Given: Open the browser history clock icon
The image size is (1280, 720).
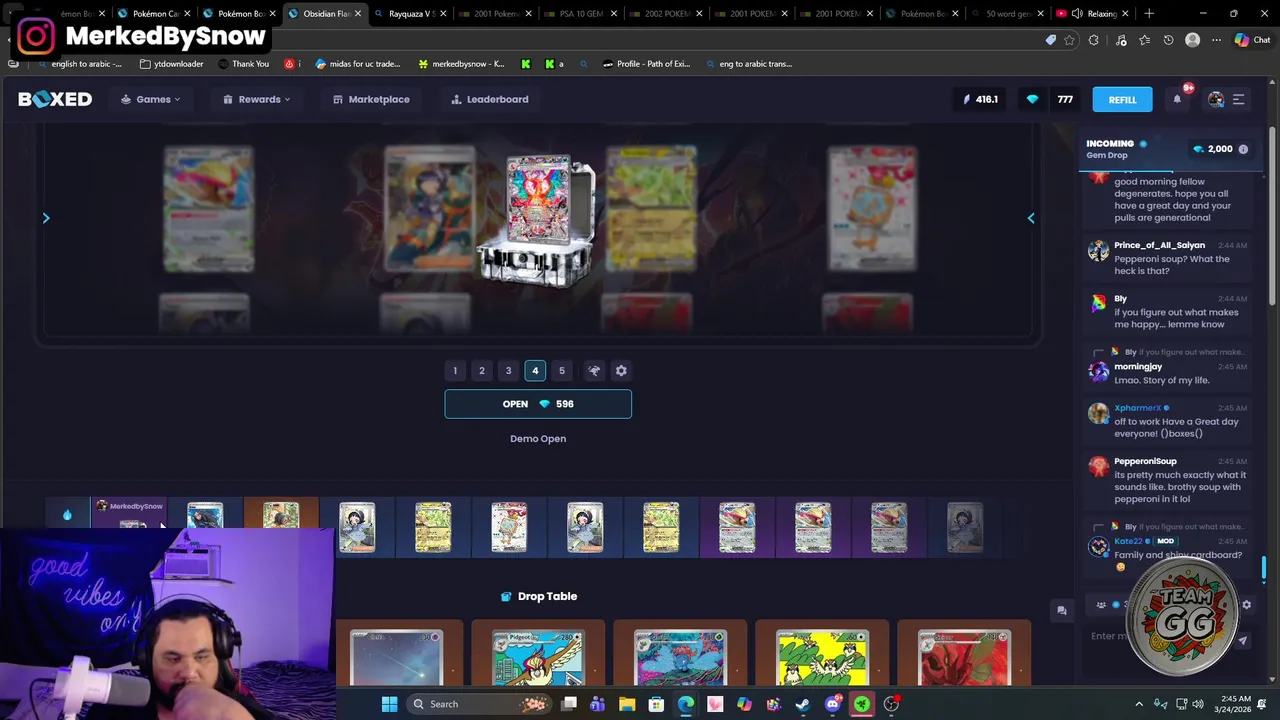Looking at the screenshot, I should point(1168,40).
